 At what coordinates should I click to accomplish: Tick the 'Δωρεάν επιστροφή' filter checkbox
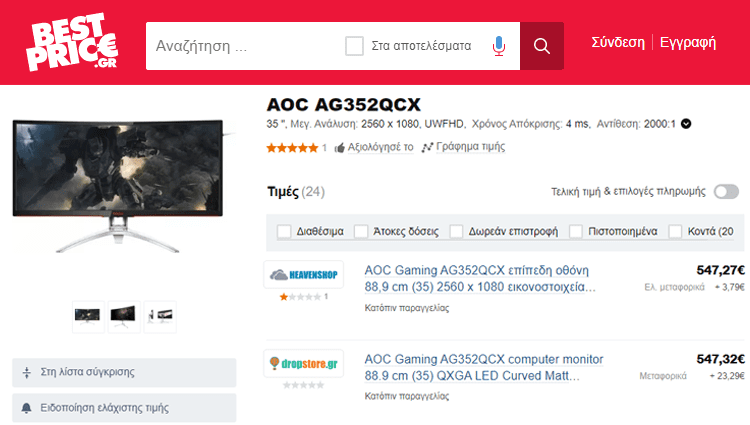coord(456,231)
